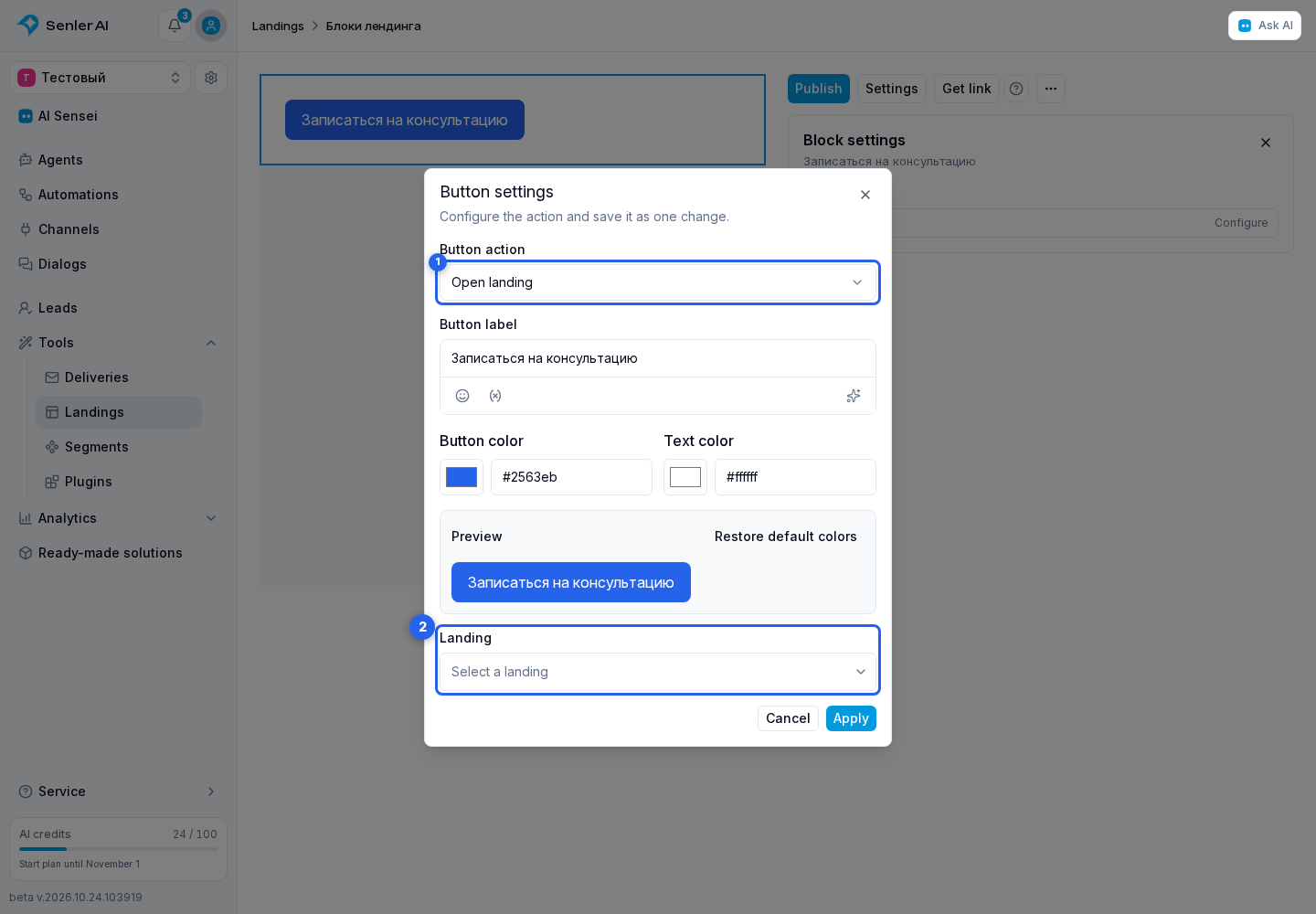
Task: Open the Select a landing dropdown
Action: pos(658,672)
